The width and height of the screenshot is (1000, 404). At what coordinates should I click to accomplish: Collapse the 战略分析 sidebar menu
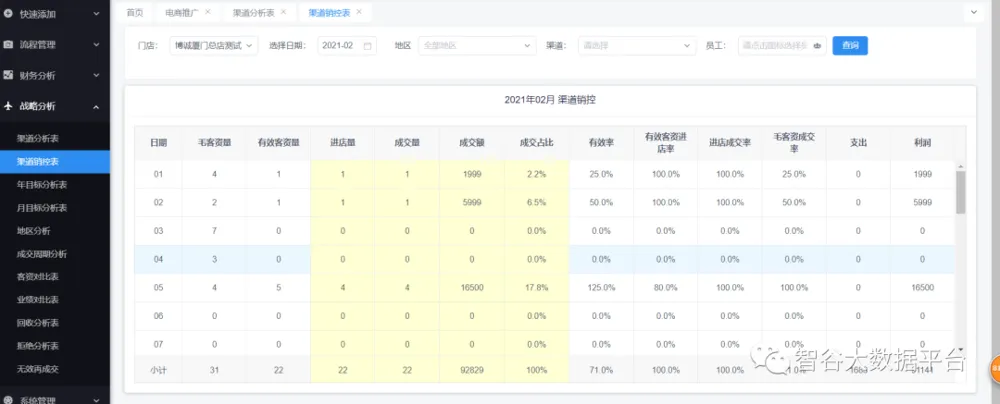pyautogui.click(x=96, y=106)
